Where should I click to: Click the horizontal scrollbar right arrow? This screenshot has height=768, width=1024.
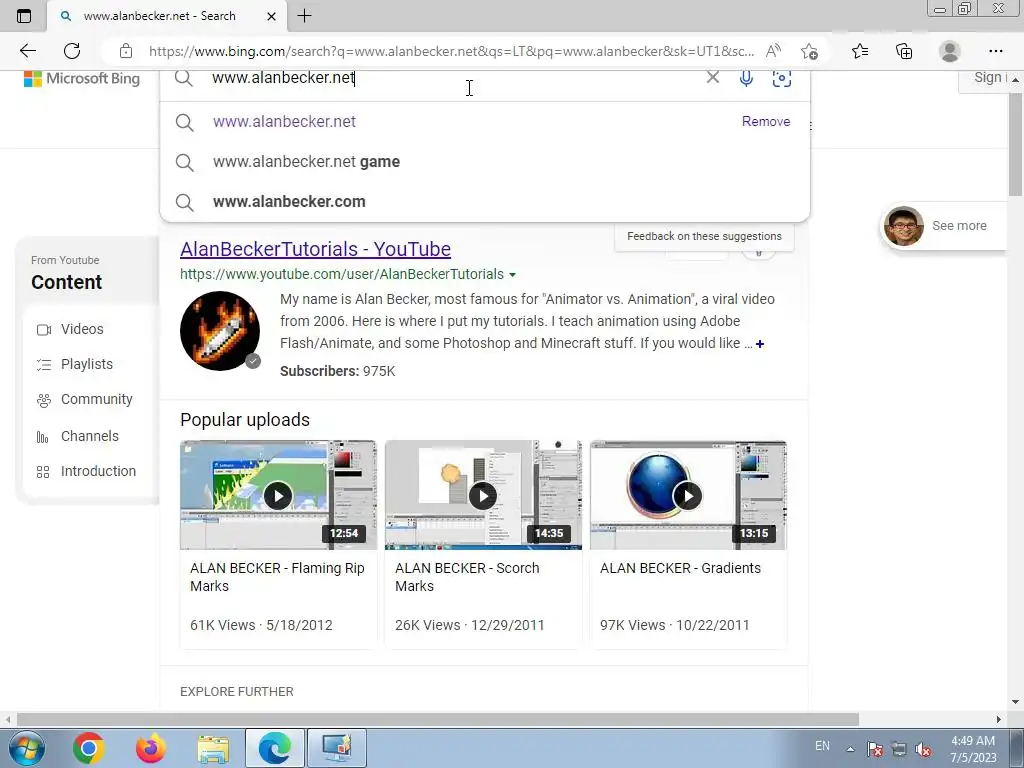(x=999, y=719)
